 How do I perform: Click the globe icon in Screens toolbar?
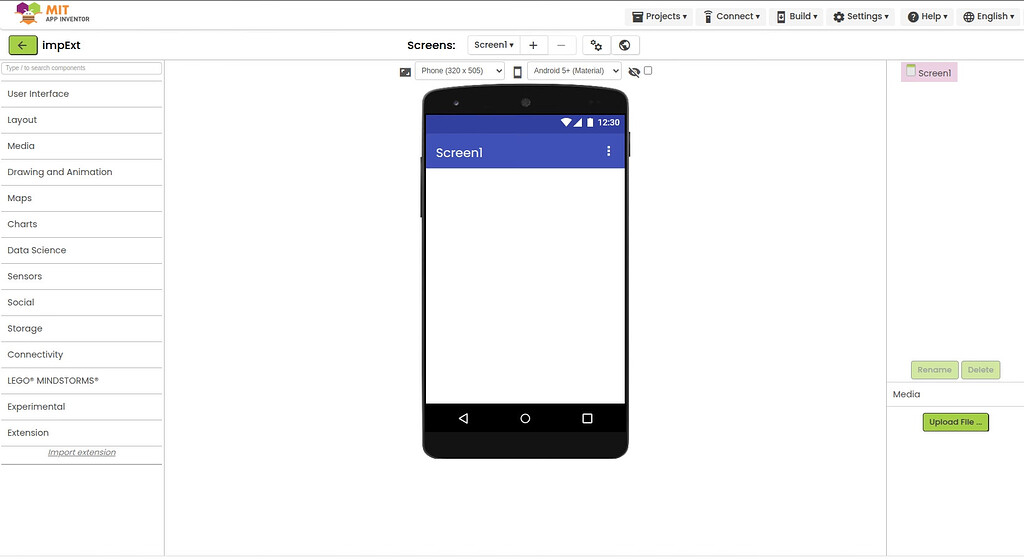point(625,45)
